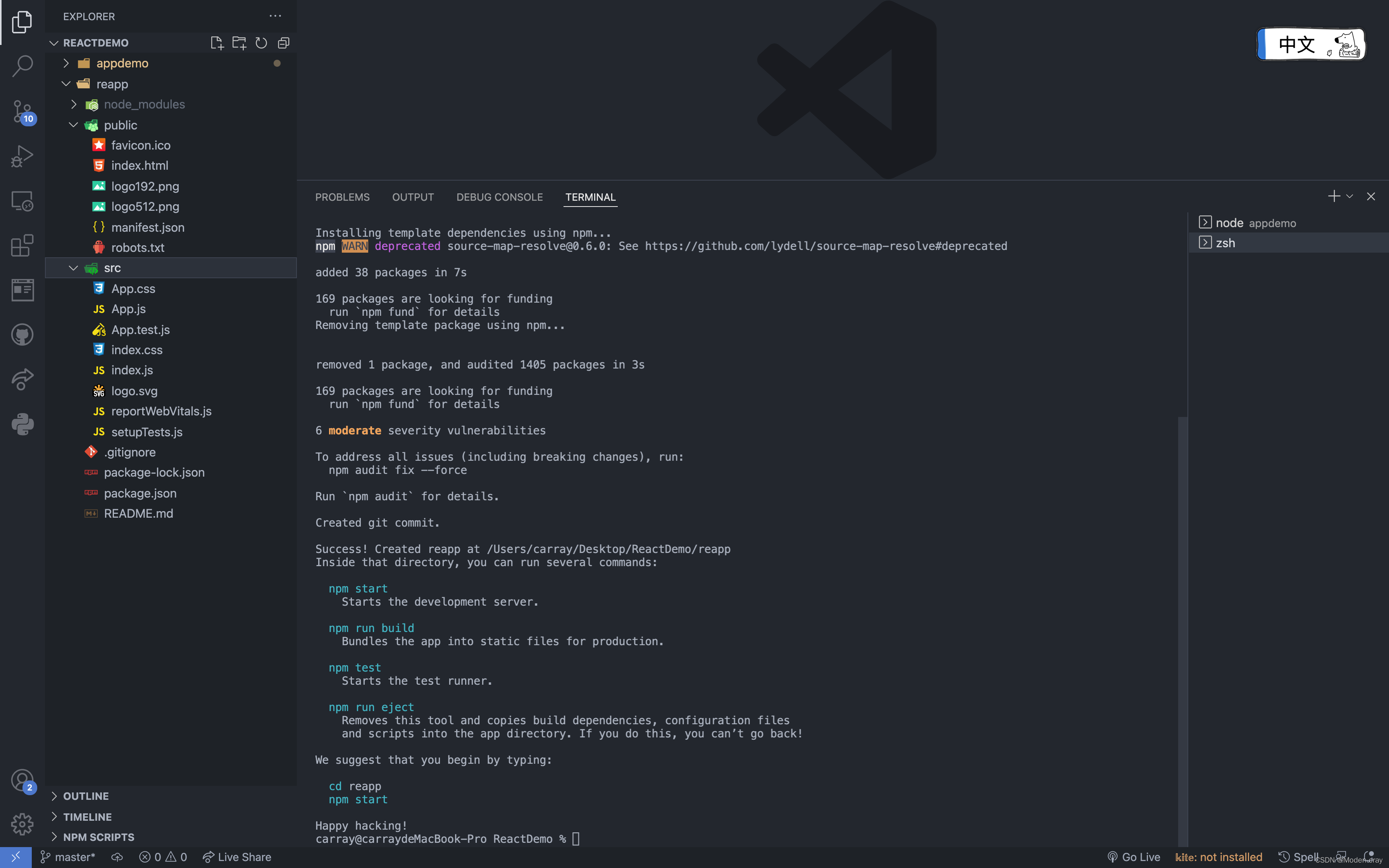Expand the NPM SCRIPTS section
Viewport: 1389px width, 868px height.
pos(98,837)
